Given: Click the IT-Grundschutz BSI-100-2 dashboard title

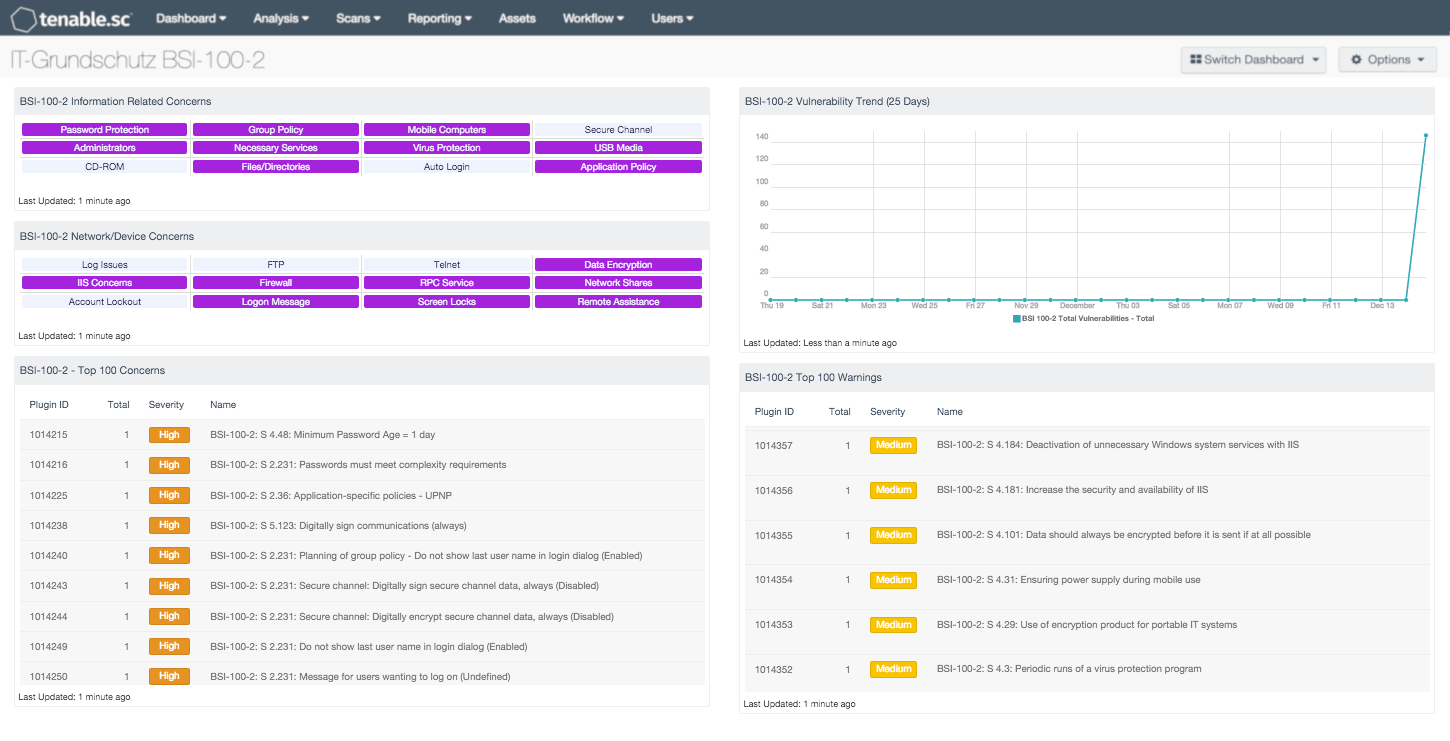Looking at the screenshot, I should tap(138, 60).
